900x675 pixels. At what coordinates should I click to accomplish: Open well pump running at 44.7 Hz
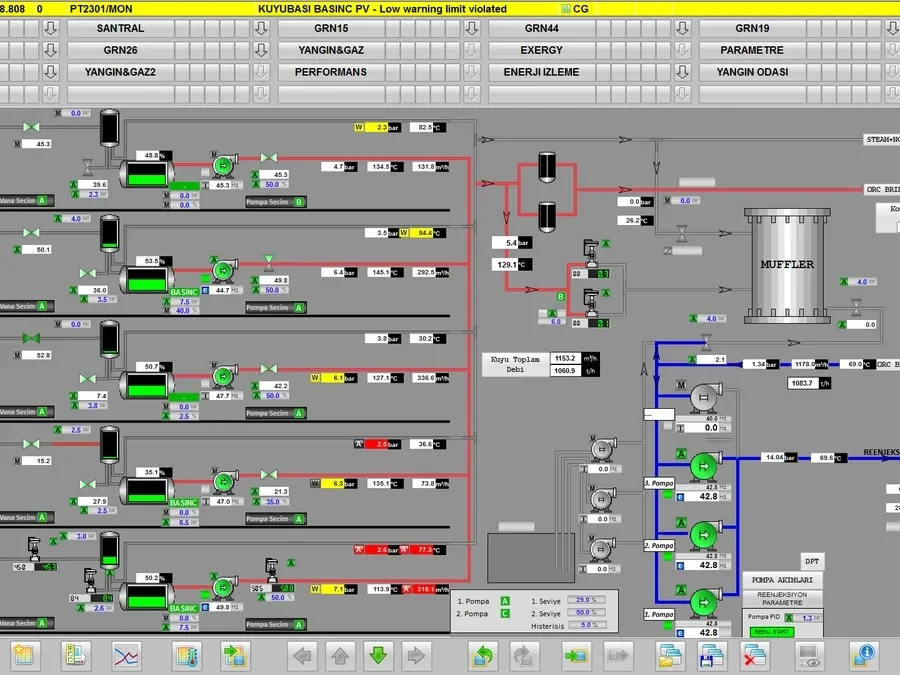point(224,270)
